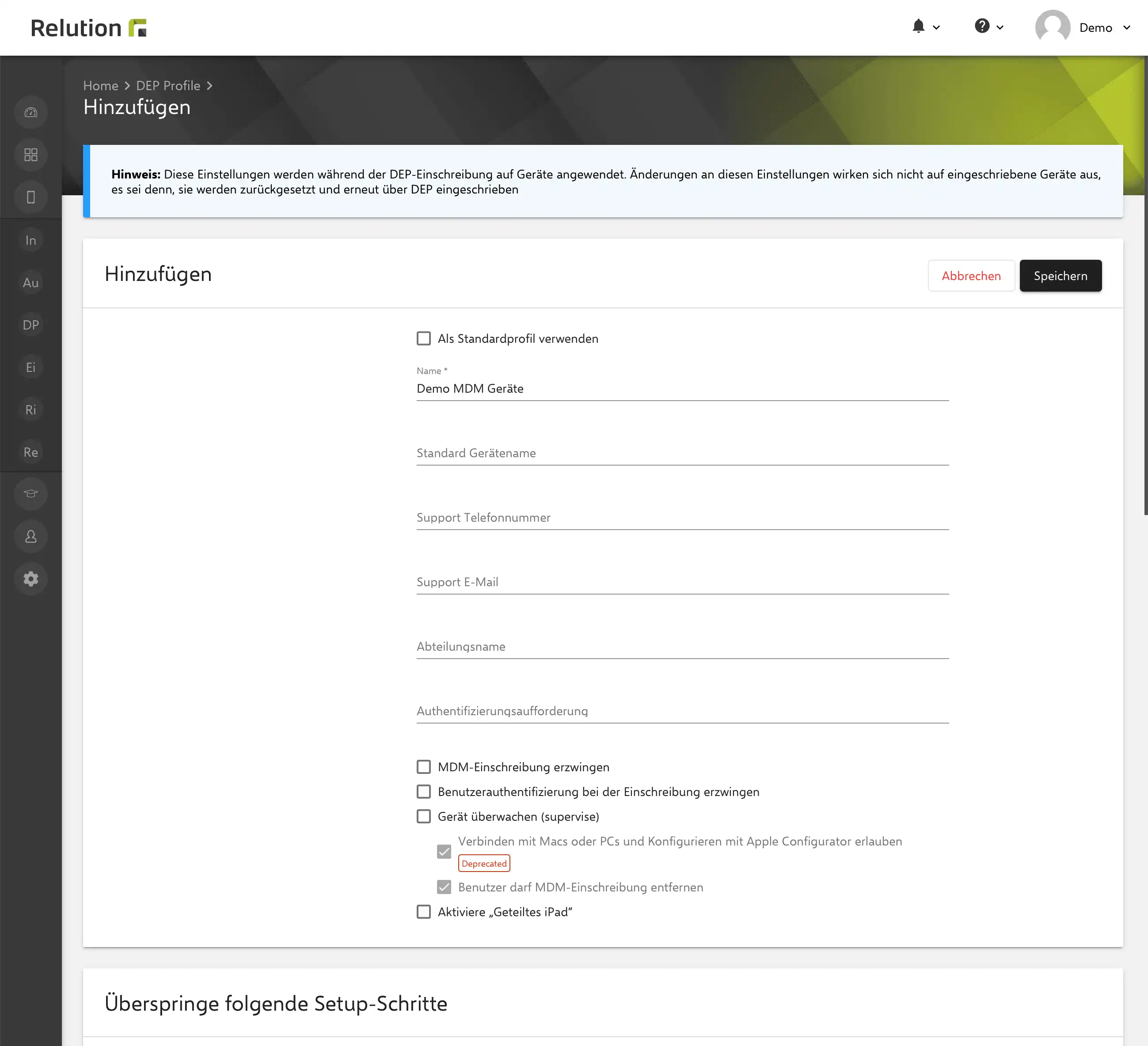Click the notification bell icon

[918, 26]
